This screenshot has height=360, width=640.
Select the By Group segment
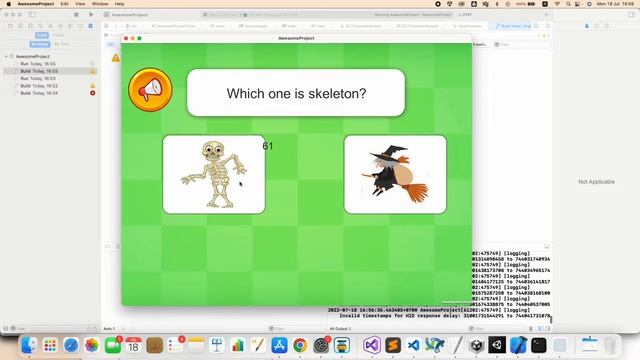(x=40, y=44)
